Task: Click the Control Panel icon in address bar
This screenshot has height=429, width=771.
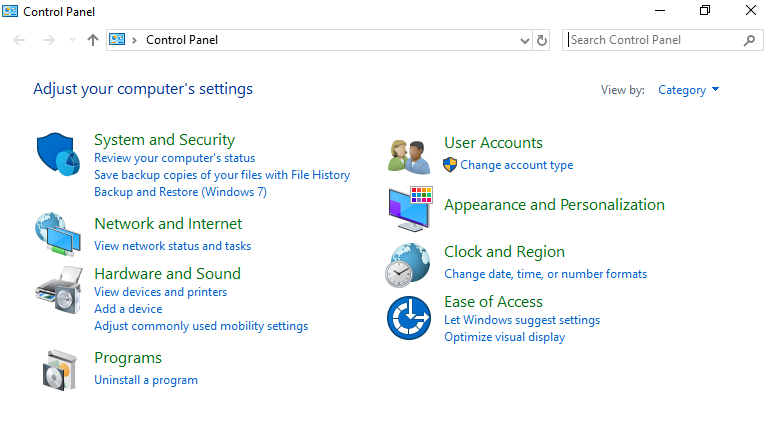Action: tap(117, 39)
